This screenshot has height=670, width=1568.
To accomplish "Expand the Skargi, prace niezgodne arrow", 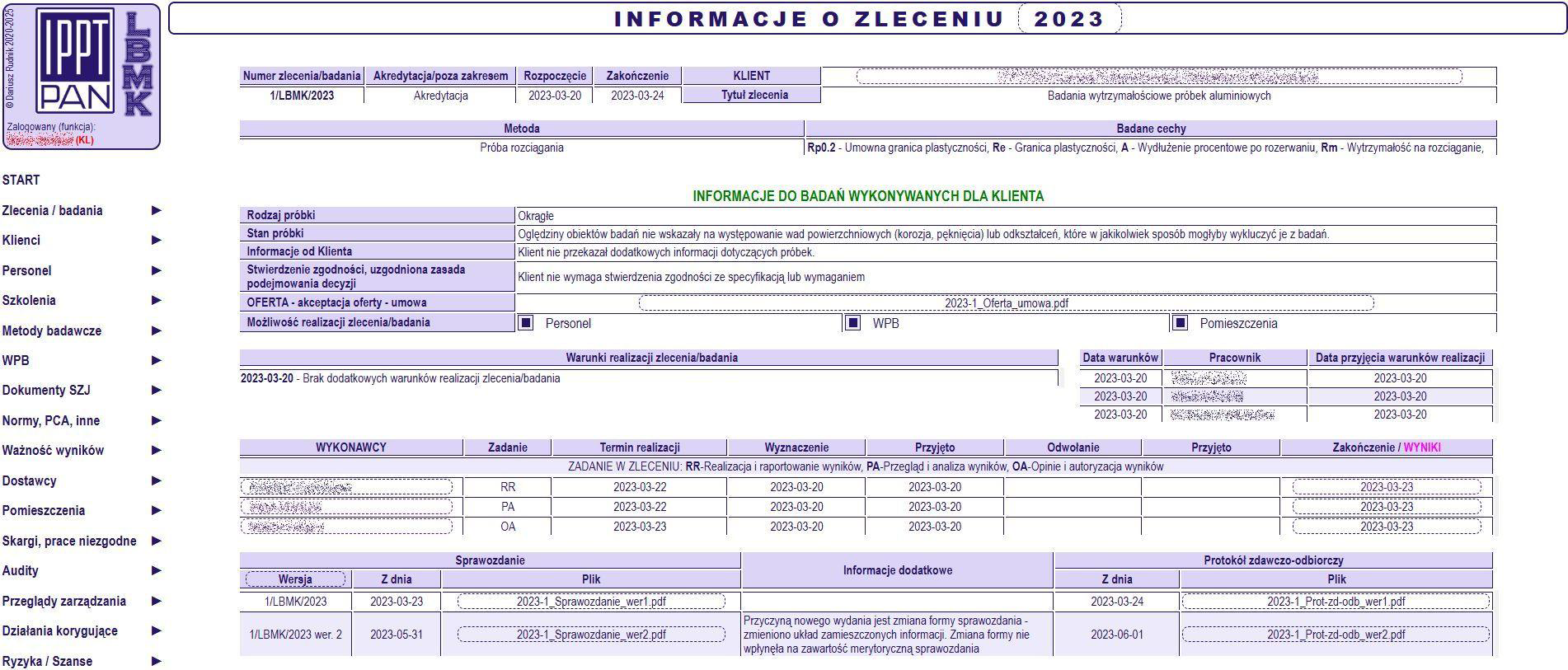I will pos(157,541).
